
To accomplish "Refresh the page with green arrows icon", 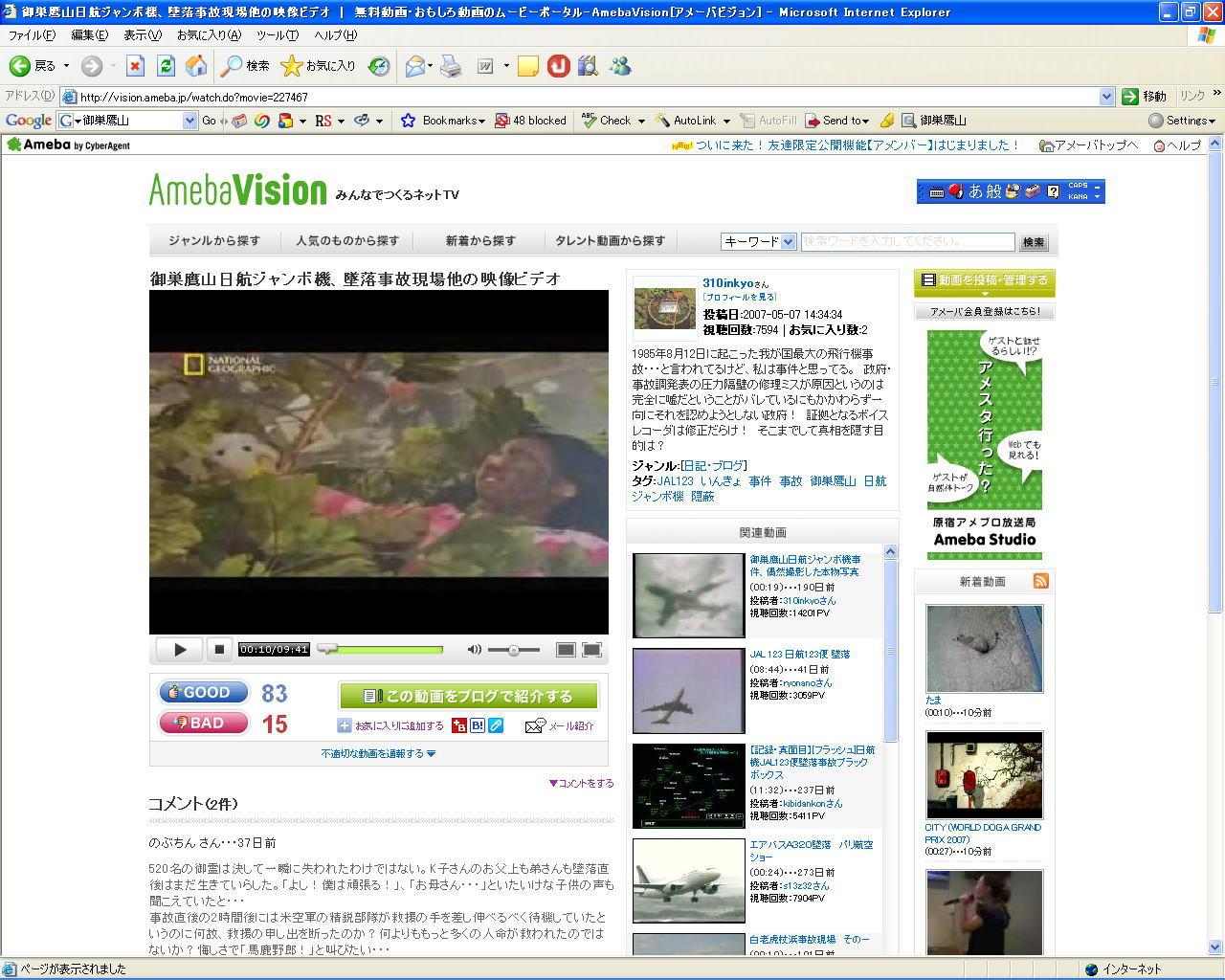I will click(166, 66).
